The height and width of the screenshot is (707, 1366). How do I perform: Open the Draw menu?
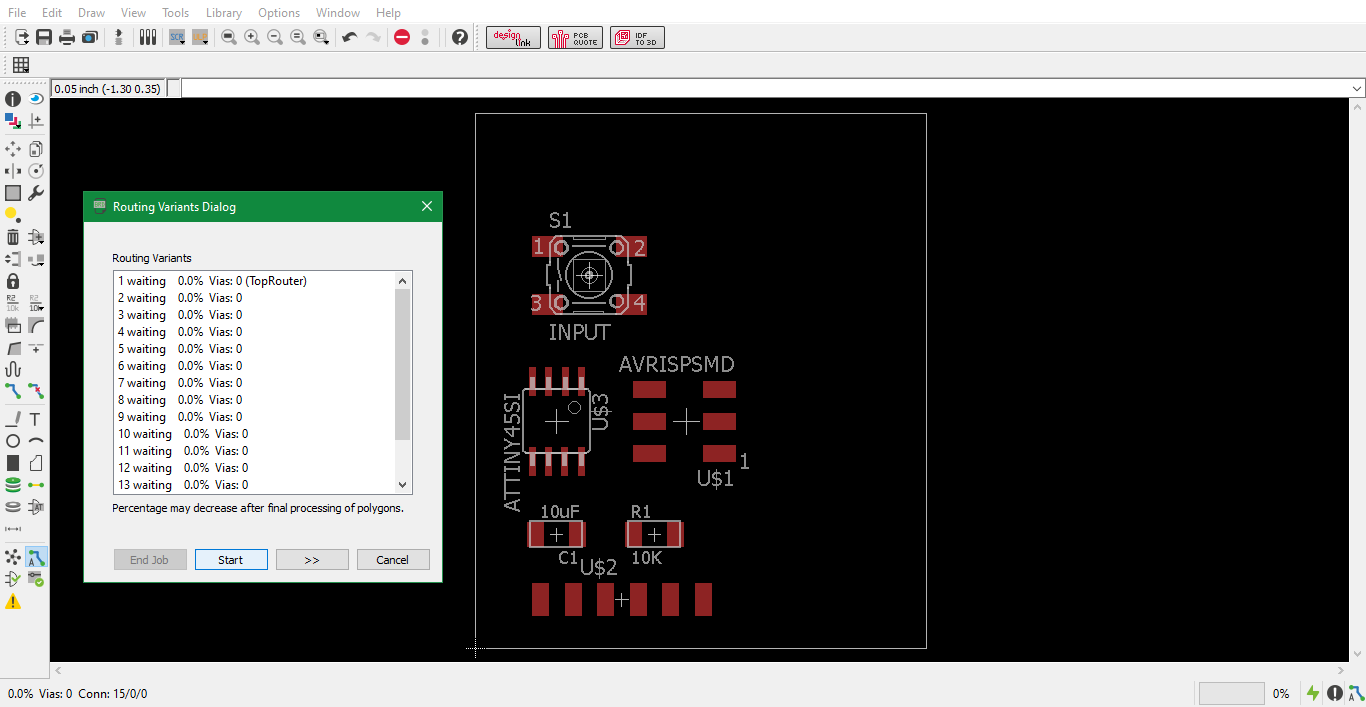[91, 13]
